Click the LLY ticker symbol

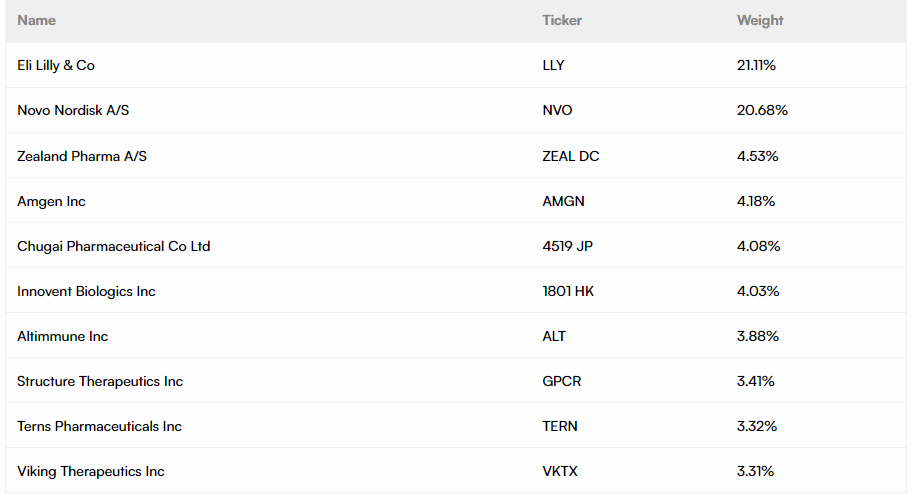click(x=553, y=65)
